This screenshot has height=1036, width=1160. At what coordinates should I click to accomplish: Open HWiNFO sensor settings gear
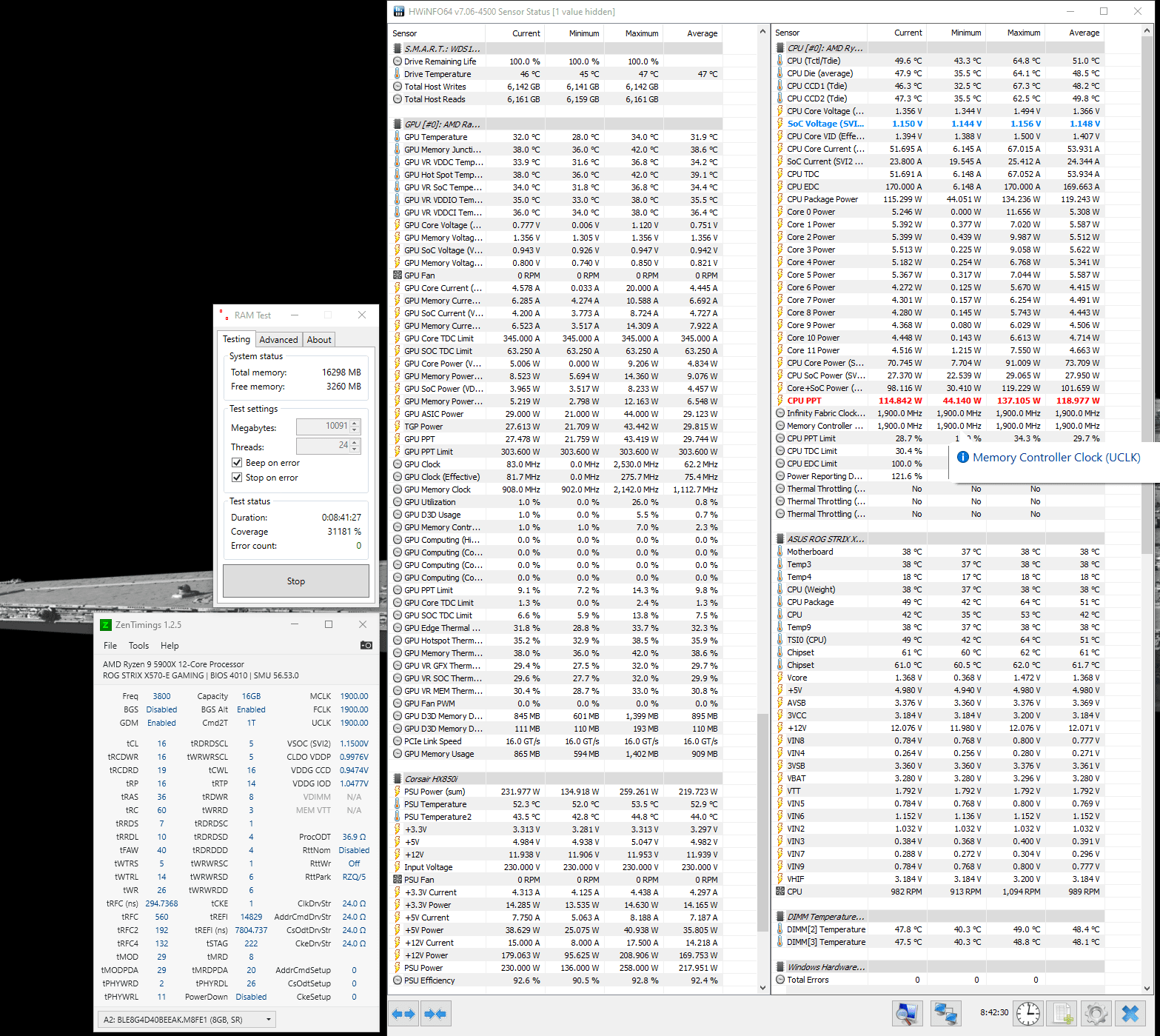click(x=1096, y=1014)
